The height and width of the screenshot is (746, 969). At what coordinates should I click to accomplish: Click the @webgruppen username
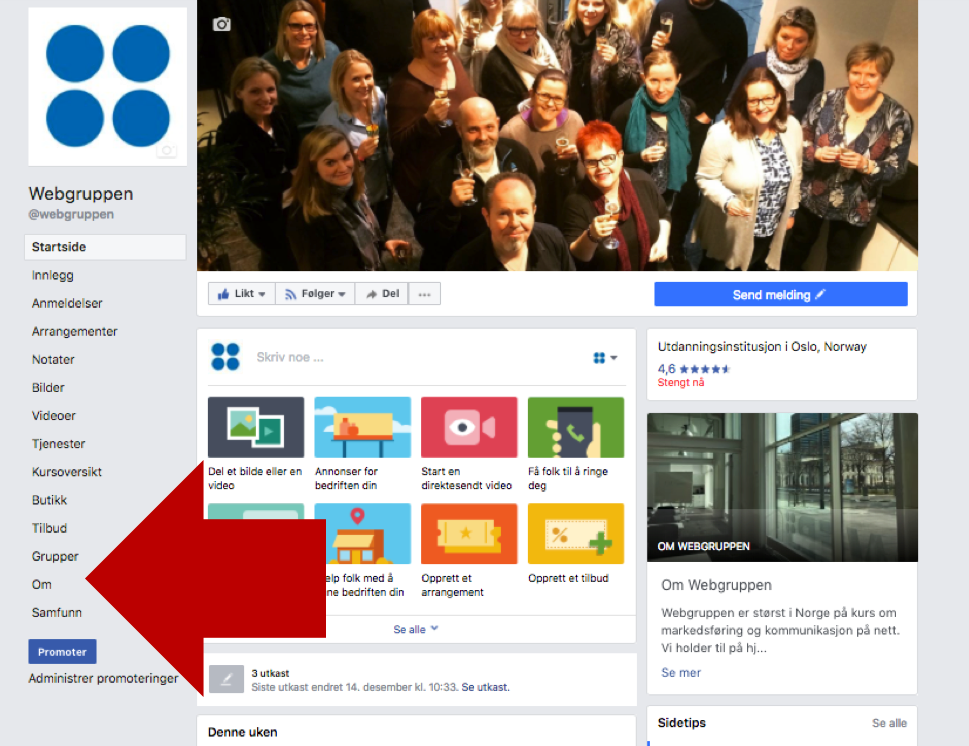[71, 214]
